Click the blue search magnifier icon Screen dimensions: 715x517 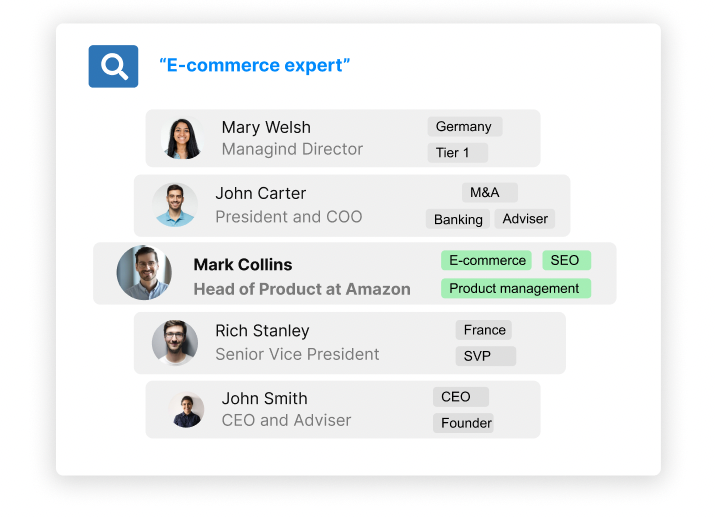pos(113,66)
